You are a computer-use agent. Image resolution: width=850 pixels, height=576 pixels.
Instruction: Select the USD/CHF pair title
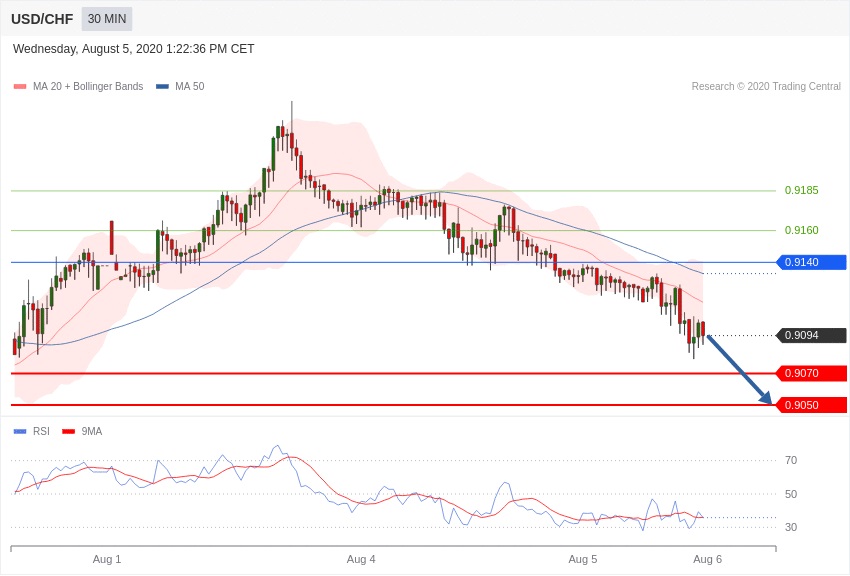pyautogui.click(x=42, y=19)
